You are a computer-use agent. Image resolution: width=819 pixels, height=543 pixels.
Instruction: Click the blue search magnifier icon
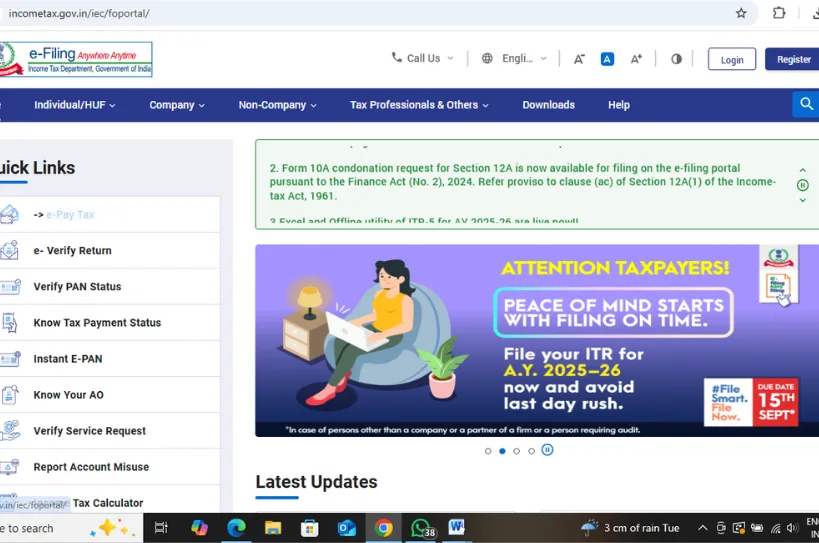pyautogui.click(x=806, y=104)
